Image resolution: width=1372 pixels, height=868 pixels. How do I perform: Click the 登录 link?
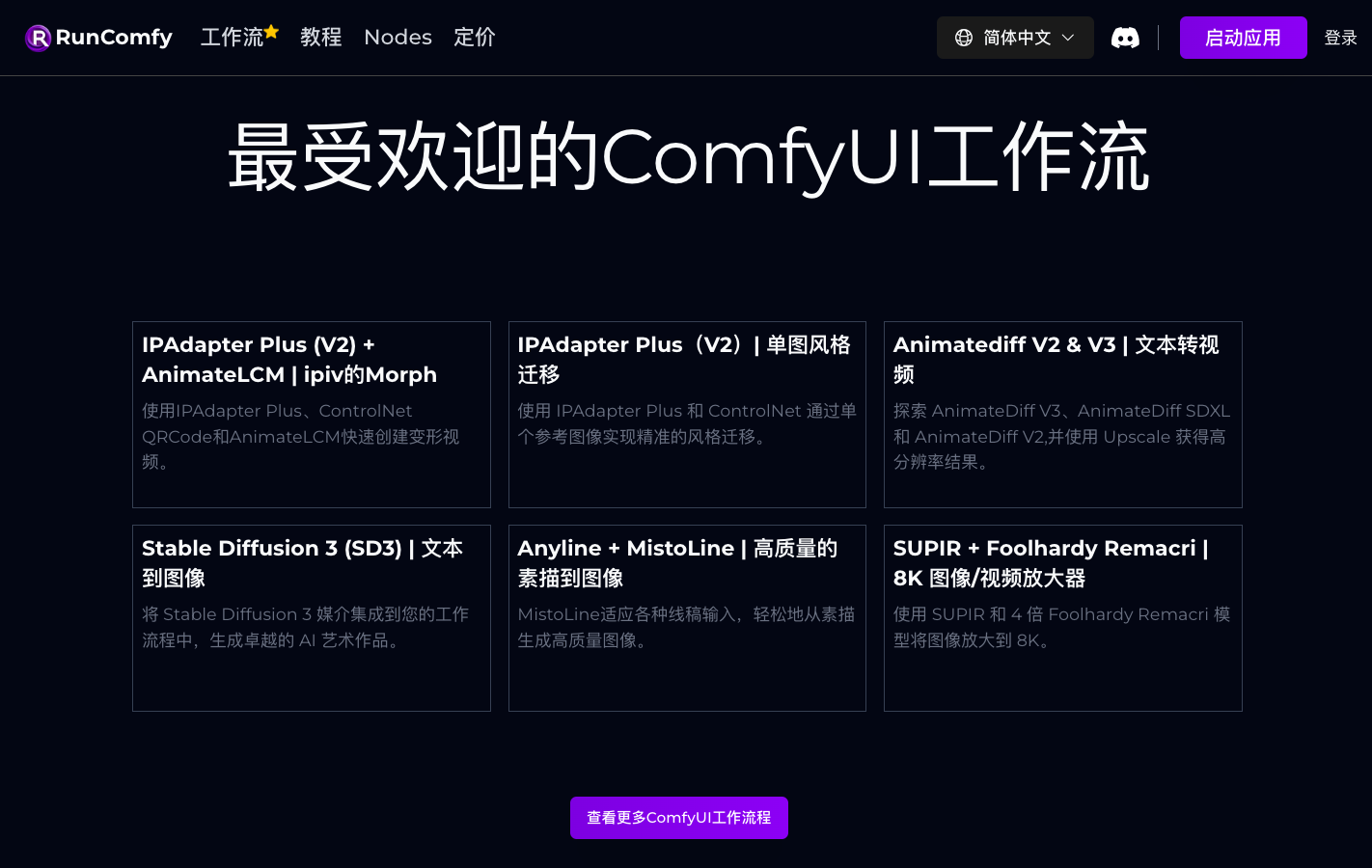[x=1341, y=38]
